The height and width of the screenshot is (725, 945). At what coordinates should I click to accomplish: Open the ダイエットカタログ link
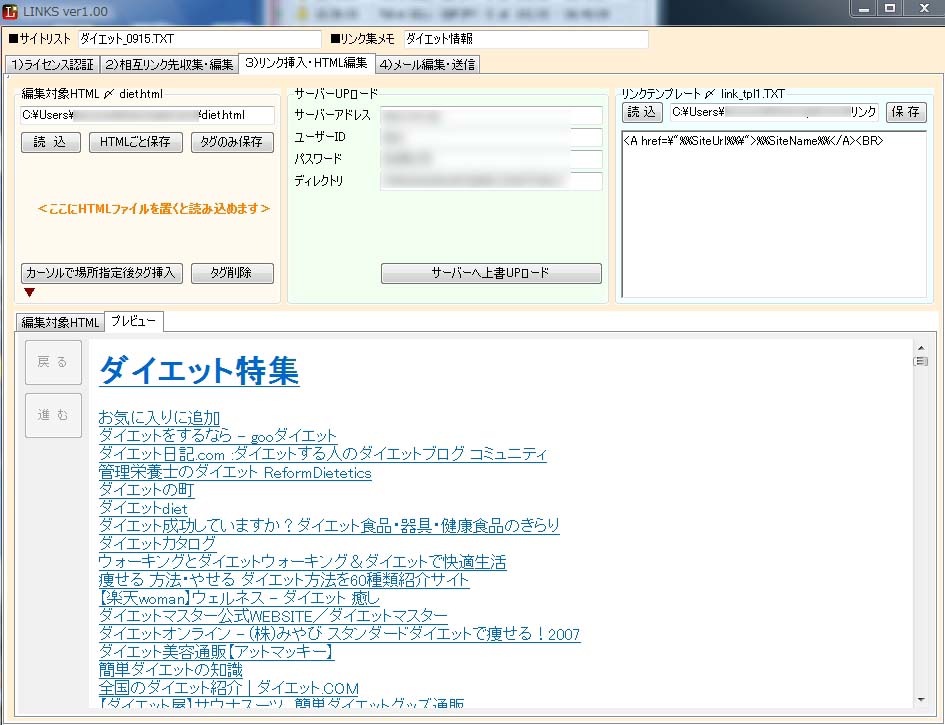(157, 544)
